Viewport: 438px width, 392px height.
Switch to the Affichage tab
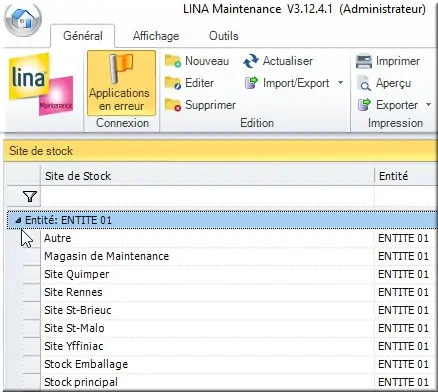pos(156,36)
